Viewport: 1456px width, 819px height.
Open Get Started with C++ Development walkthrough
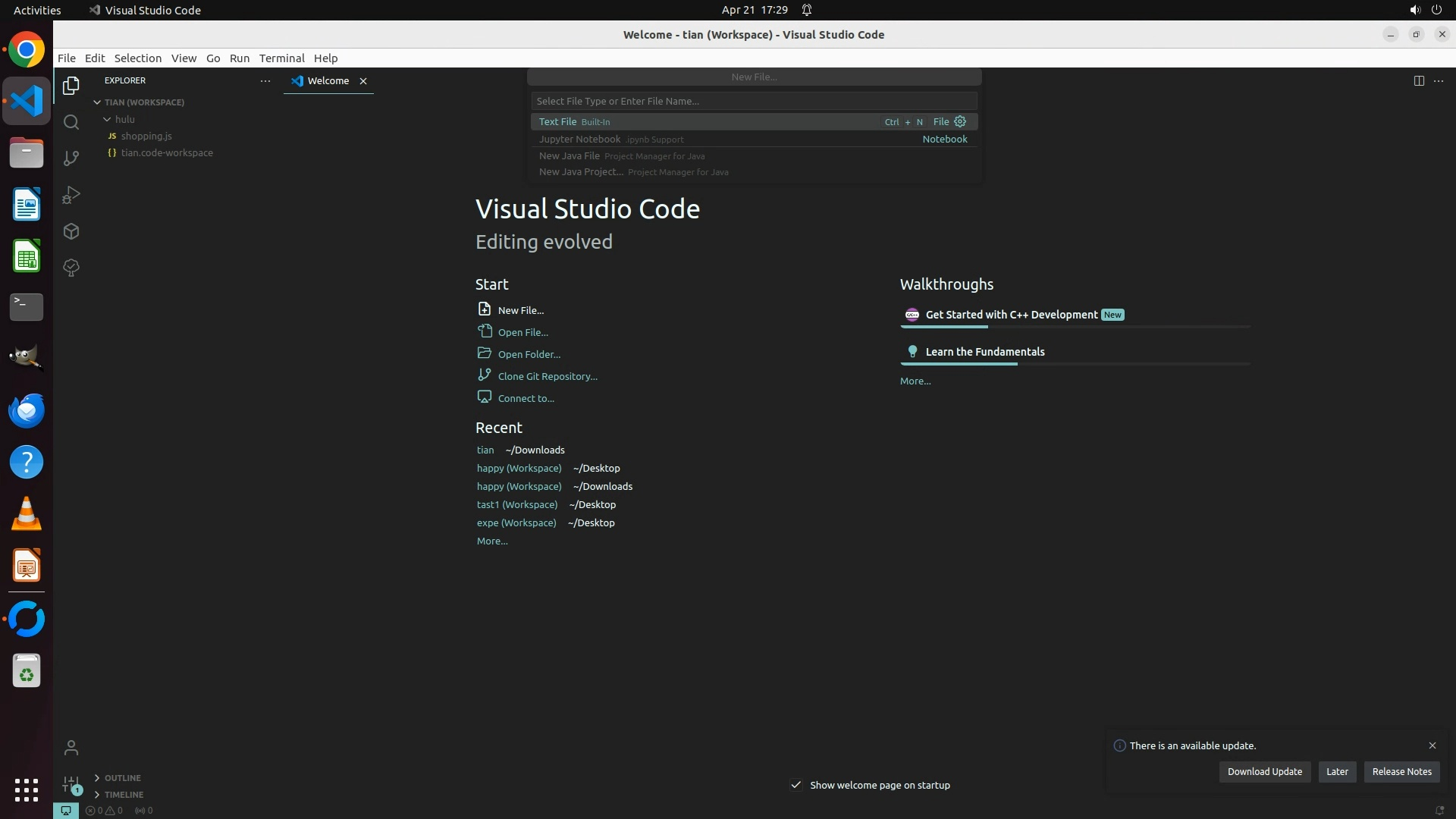coord(1011,315)
